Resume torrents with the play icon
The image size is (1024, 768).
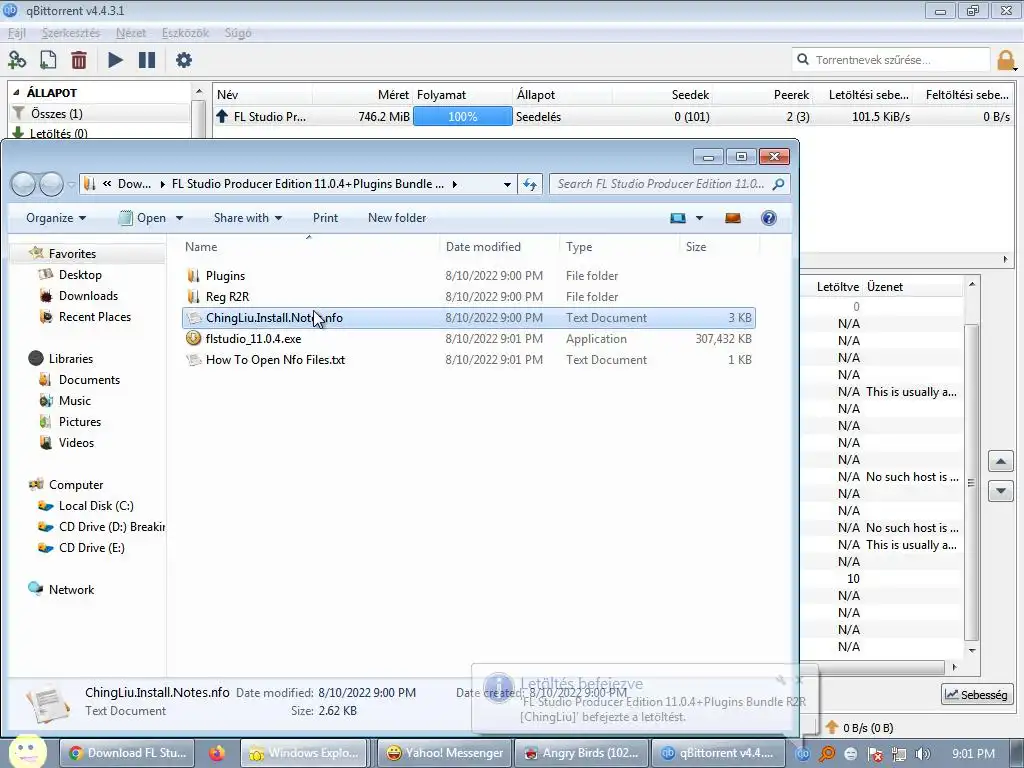tap(115, 60)
